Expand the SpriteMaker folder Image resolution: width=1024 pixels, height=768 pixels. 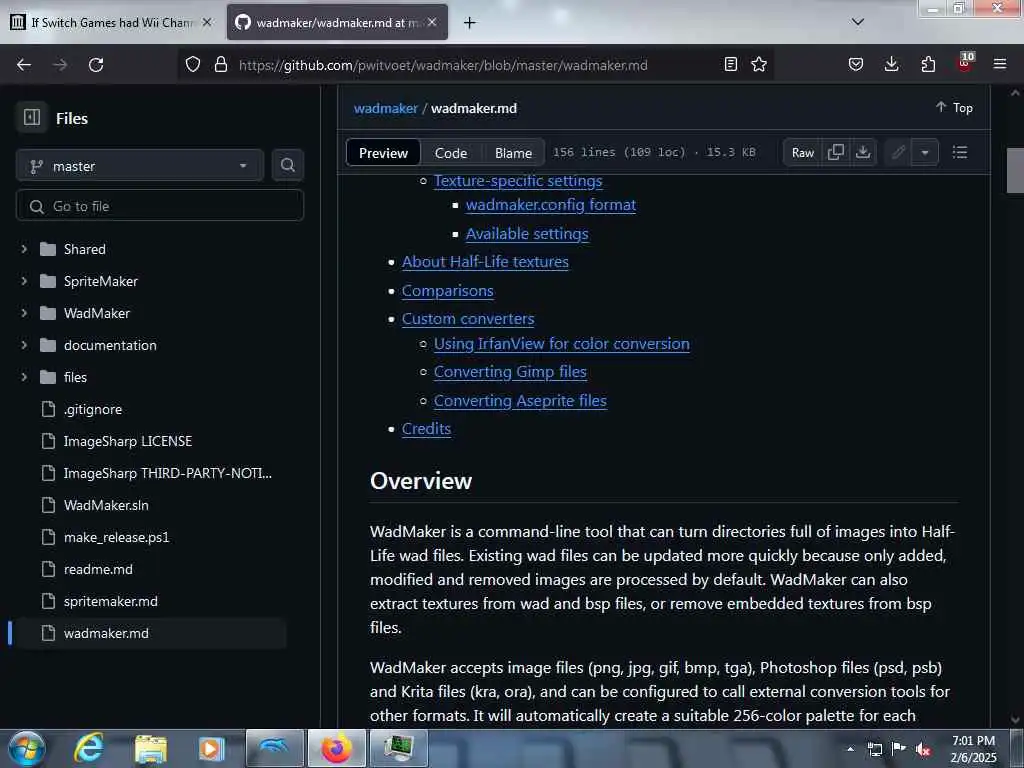tap(24, 281)
